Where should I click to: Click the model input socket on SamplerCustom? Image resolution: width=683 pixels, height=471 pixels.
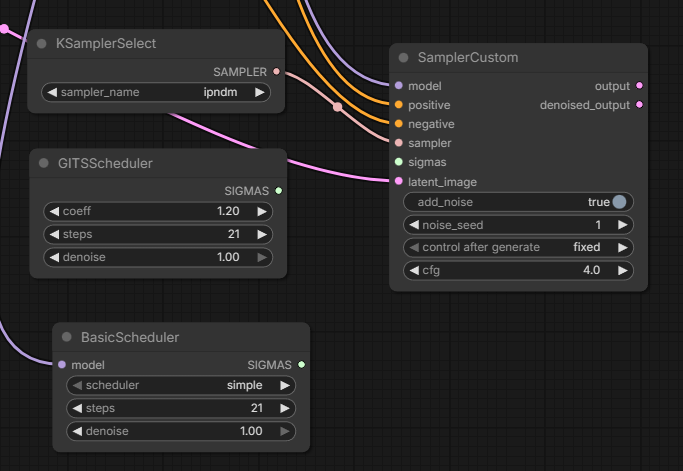399,86
